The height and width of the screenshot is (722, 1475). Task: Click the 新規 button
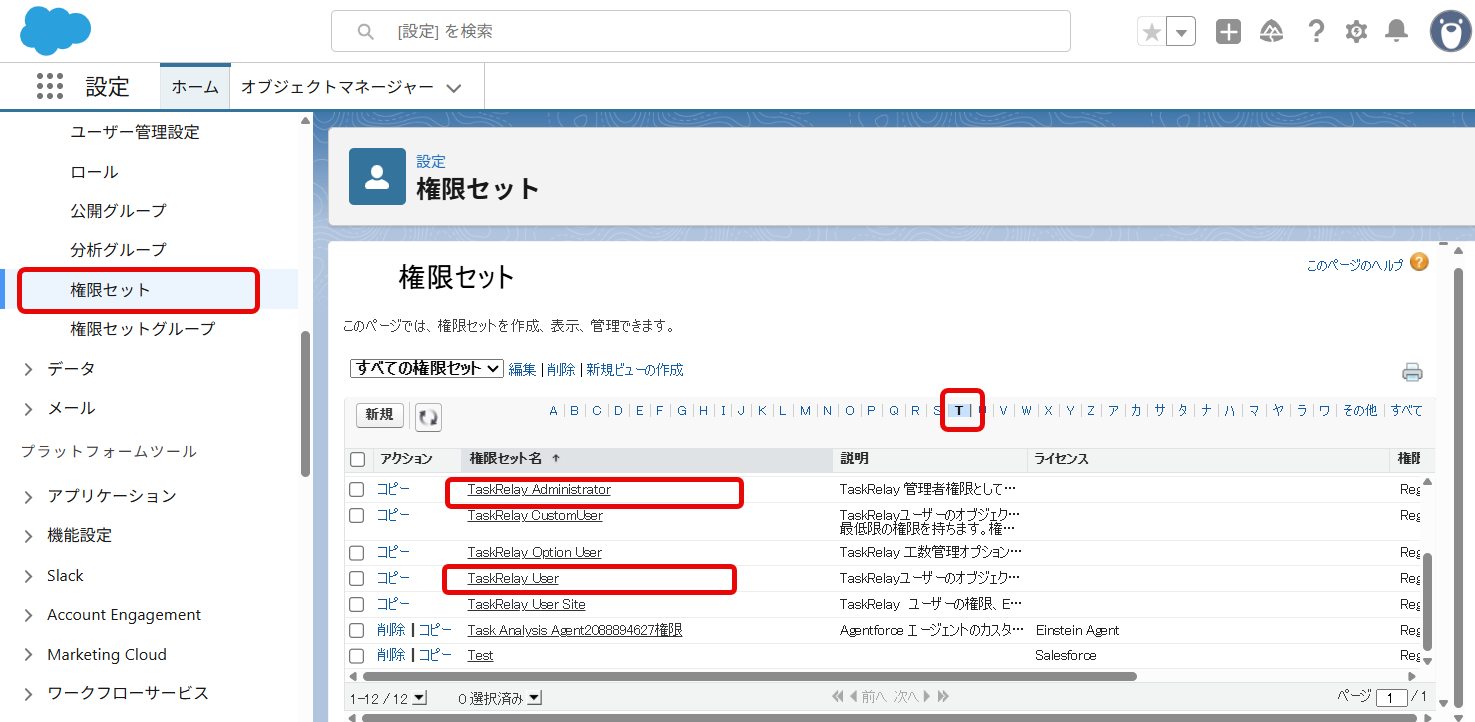(379, 415)
